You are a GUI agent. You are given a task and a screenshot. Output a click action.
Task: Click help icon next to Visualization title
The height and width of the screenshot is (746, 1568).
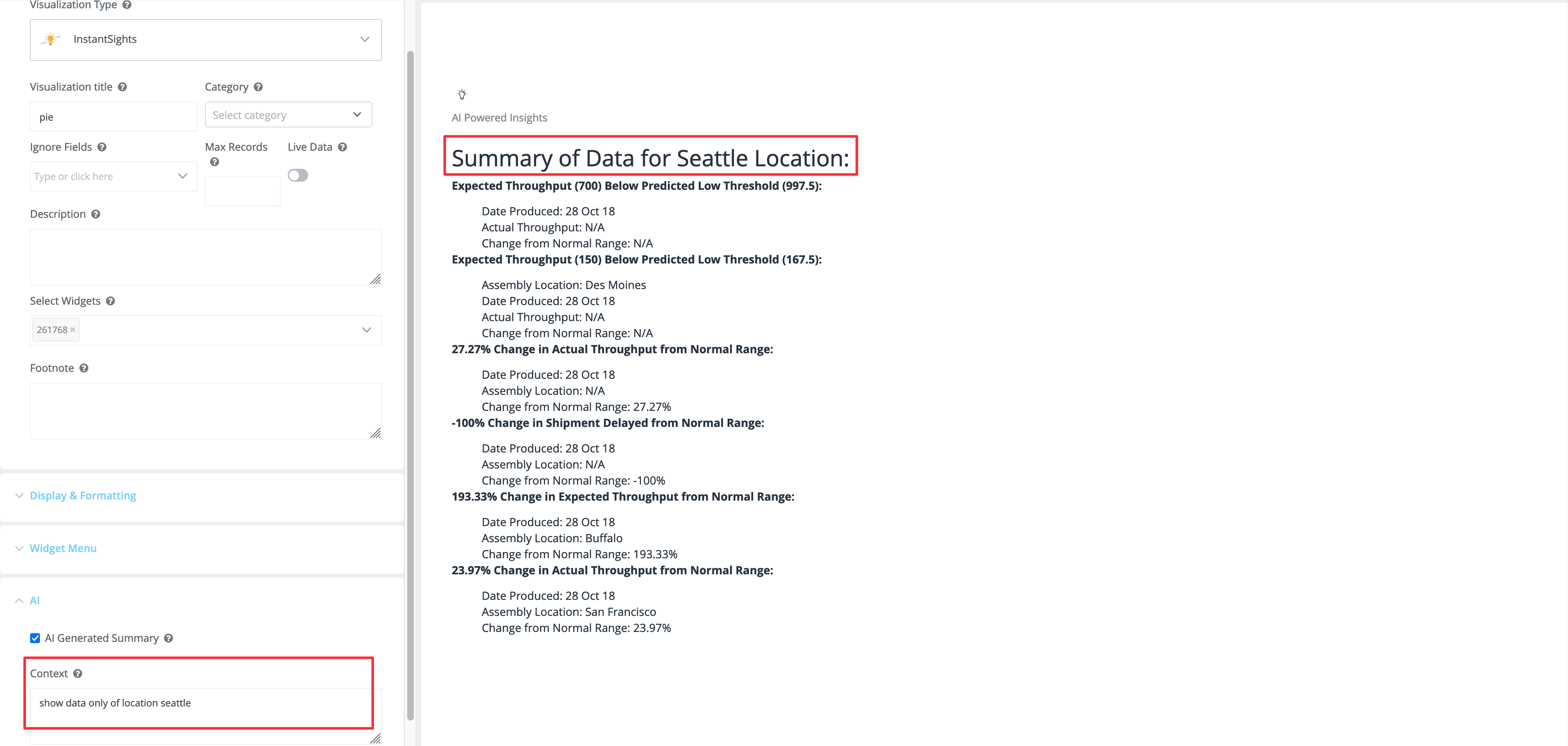(x=122, y=87)
